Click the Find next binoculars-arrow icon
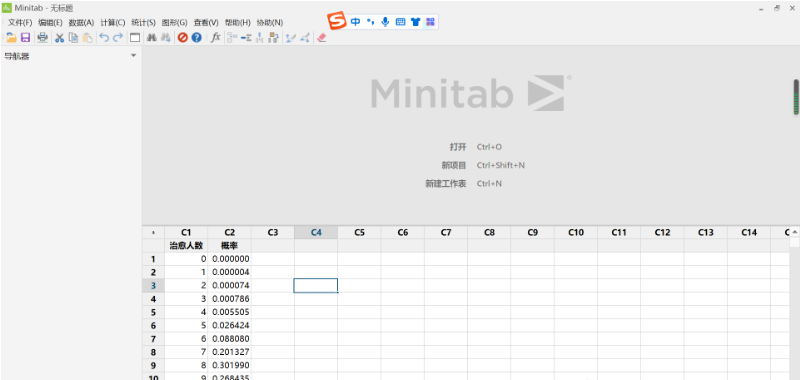803x380 pixels. [166, 37]
